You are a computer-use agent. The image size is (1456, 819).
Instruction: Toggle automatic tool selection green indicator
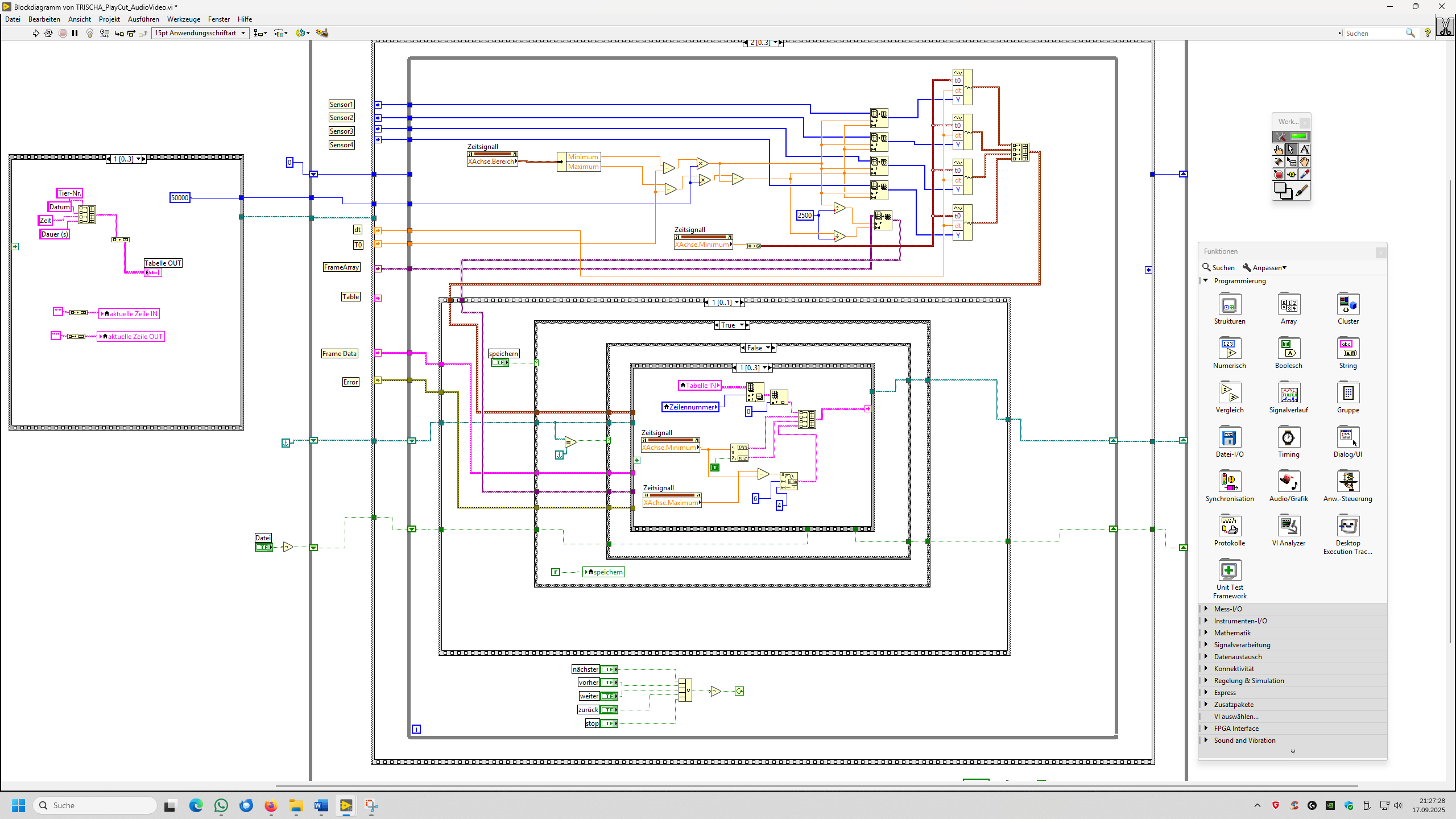pos(1299,136)
